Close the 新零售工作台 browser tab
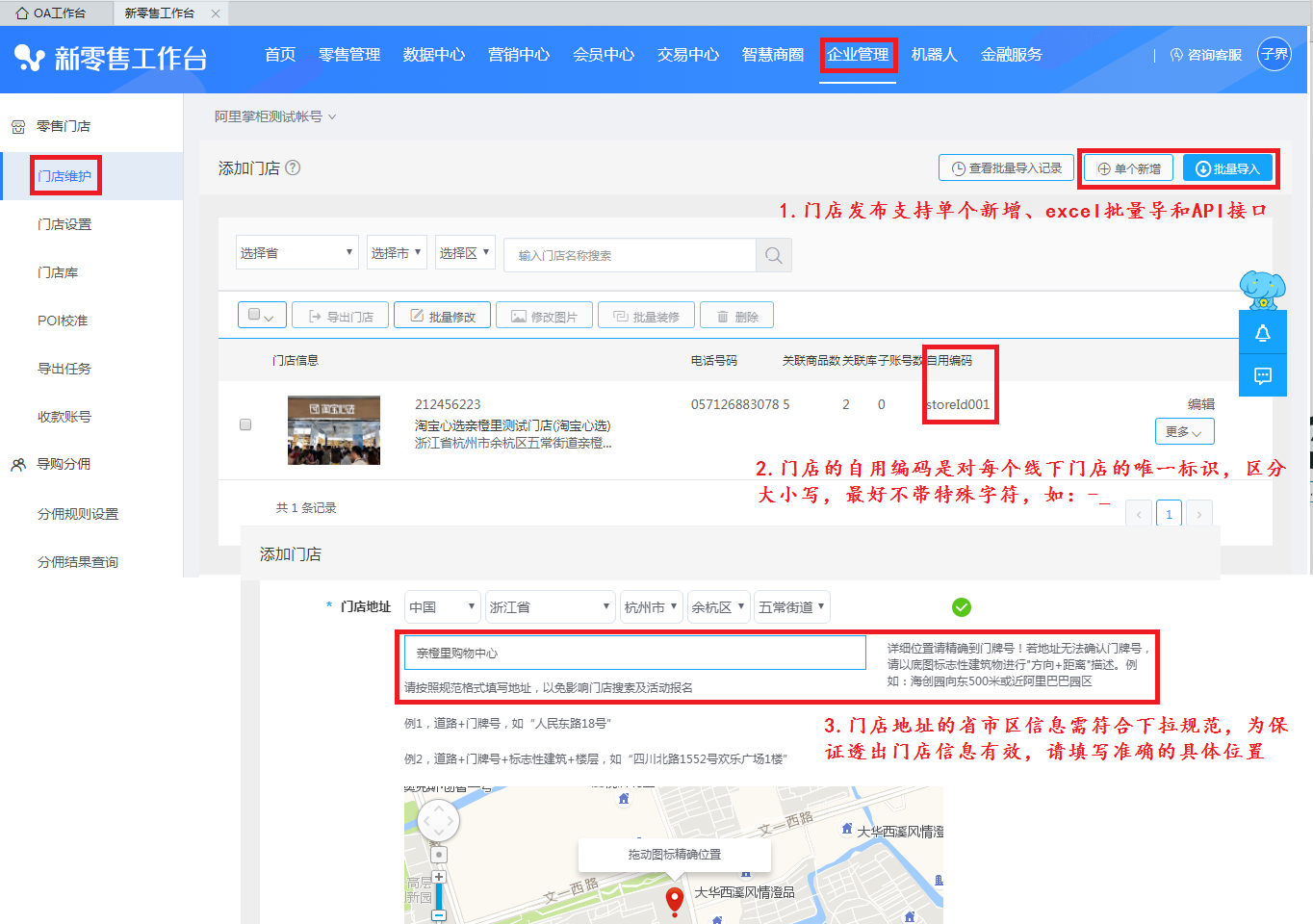1313x924 pixels. (216, 13)
